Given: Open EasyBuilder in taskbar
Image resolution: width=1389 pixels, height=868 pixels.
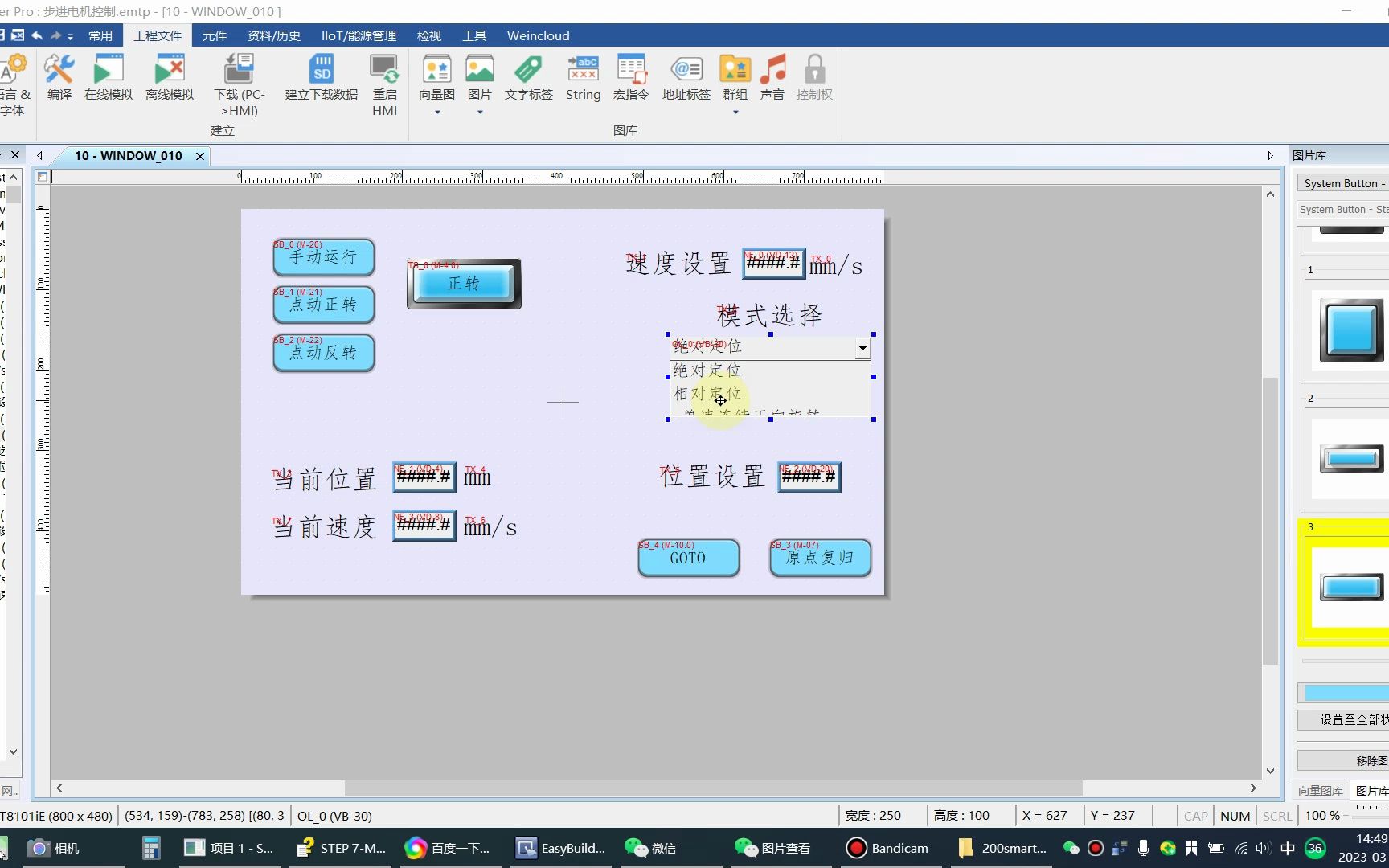Looking at the screenshot, I should coord(561,848).
